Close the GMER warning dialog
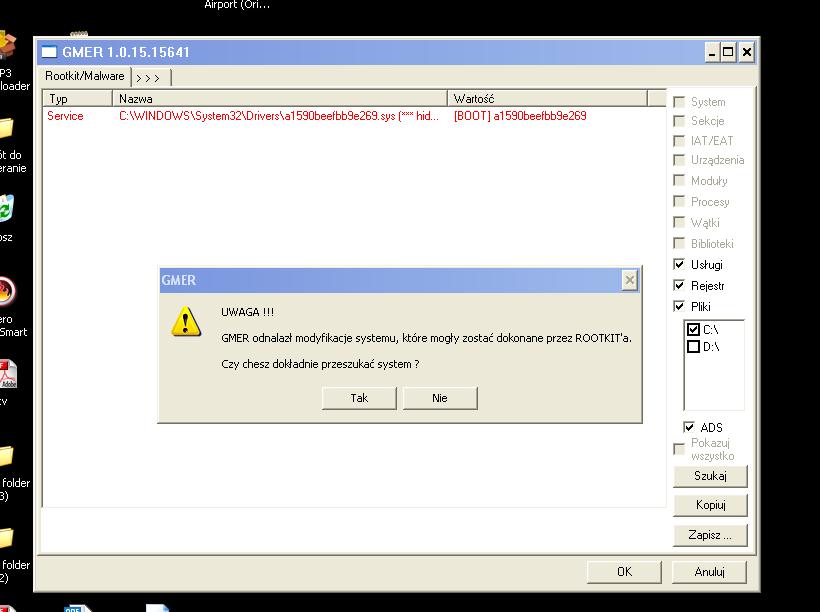Viewport: 820px width, 612px height. (x=630, y=280)
